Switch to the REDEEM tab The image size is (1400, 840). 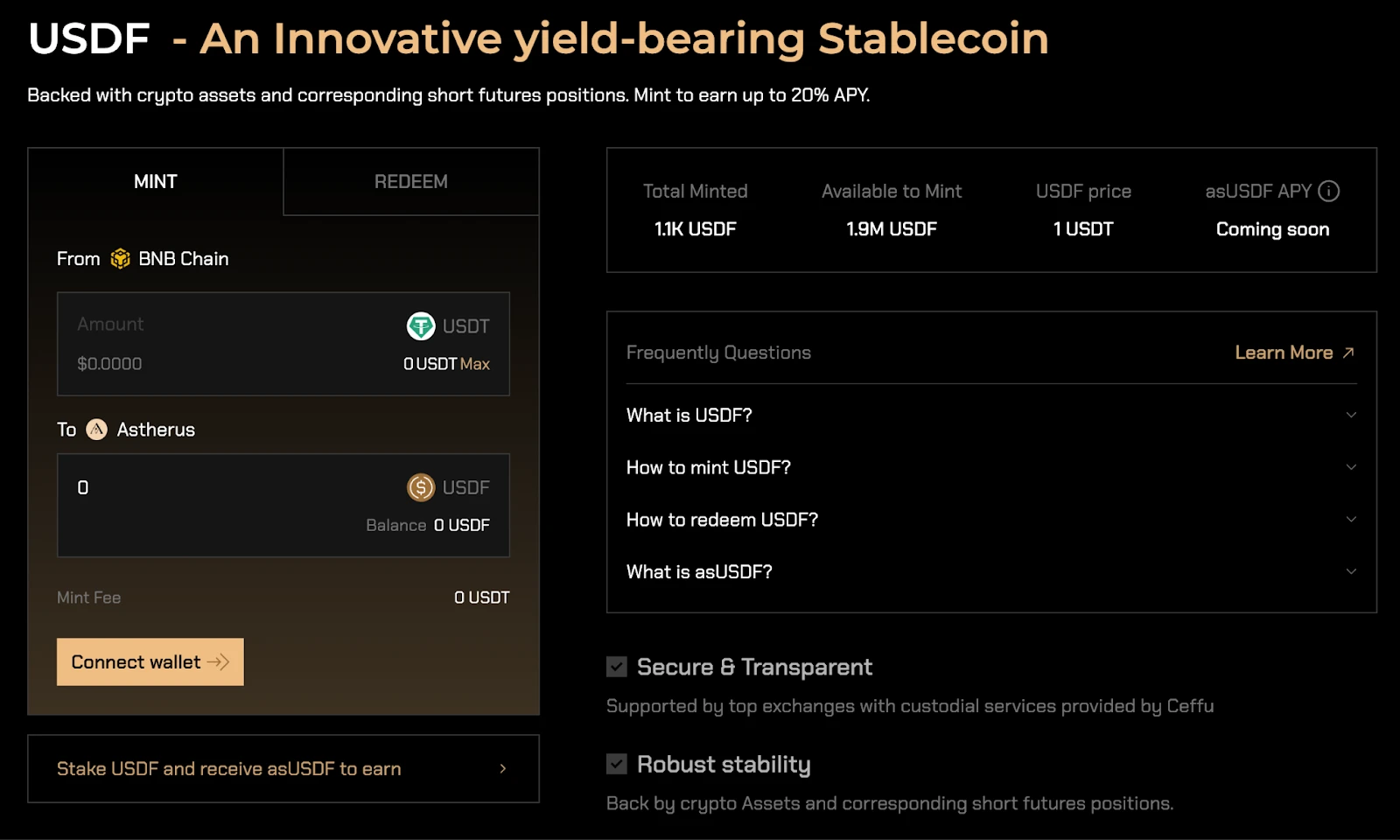coord(411,182)
